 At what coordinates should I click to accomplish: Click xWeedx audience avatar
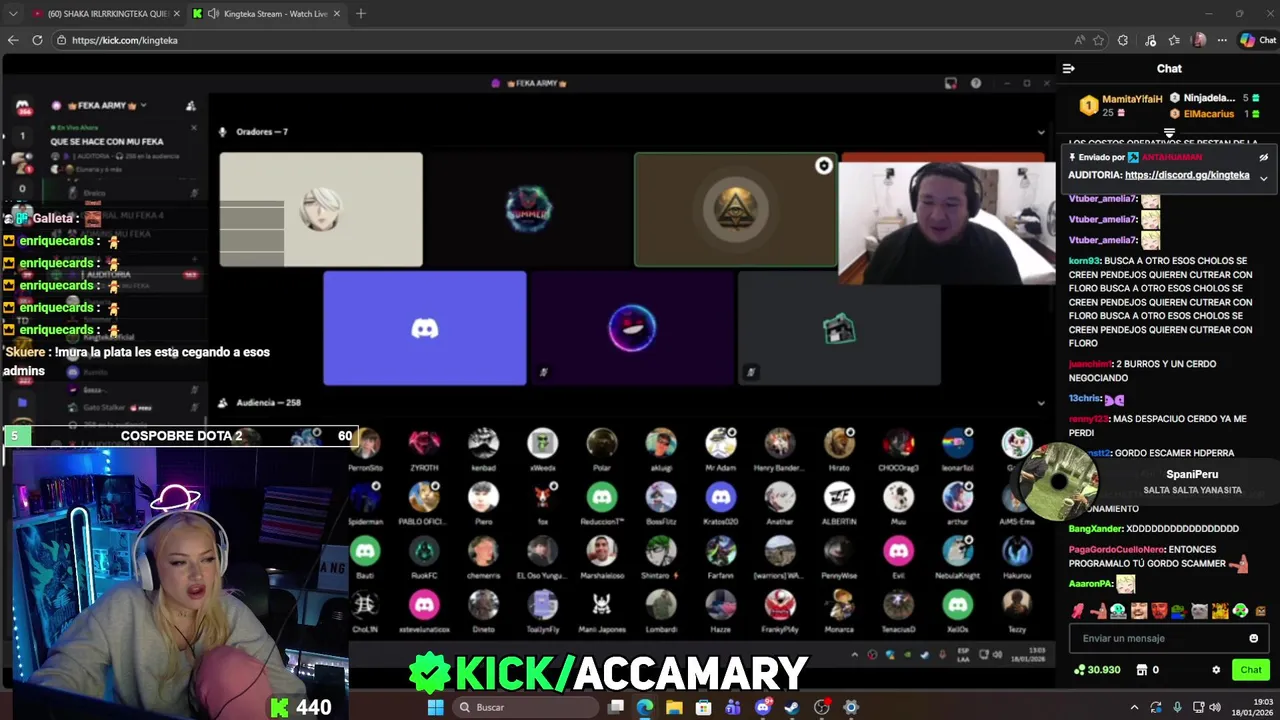542,443
